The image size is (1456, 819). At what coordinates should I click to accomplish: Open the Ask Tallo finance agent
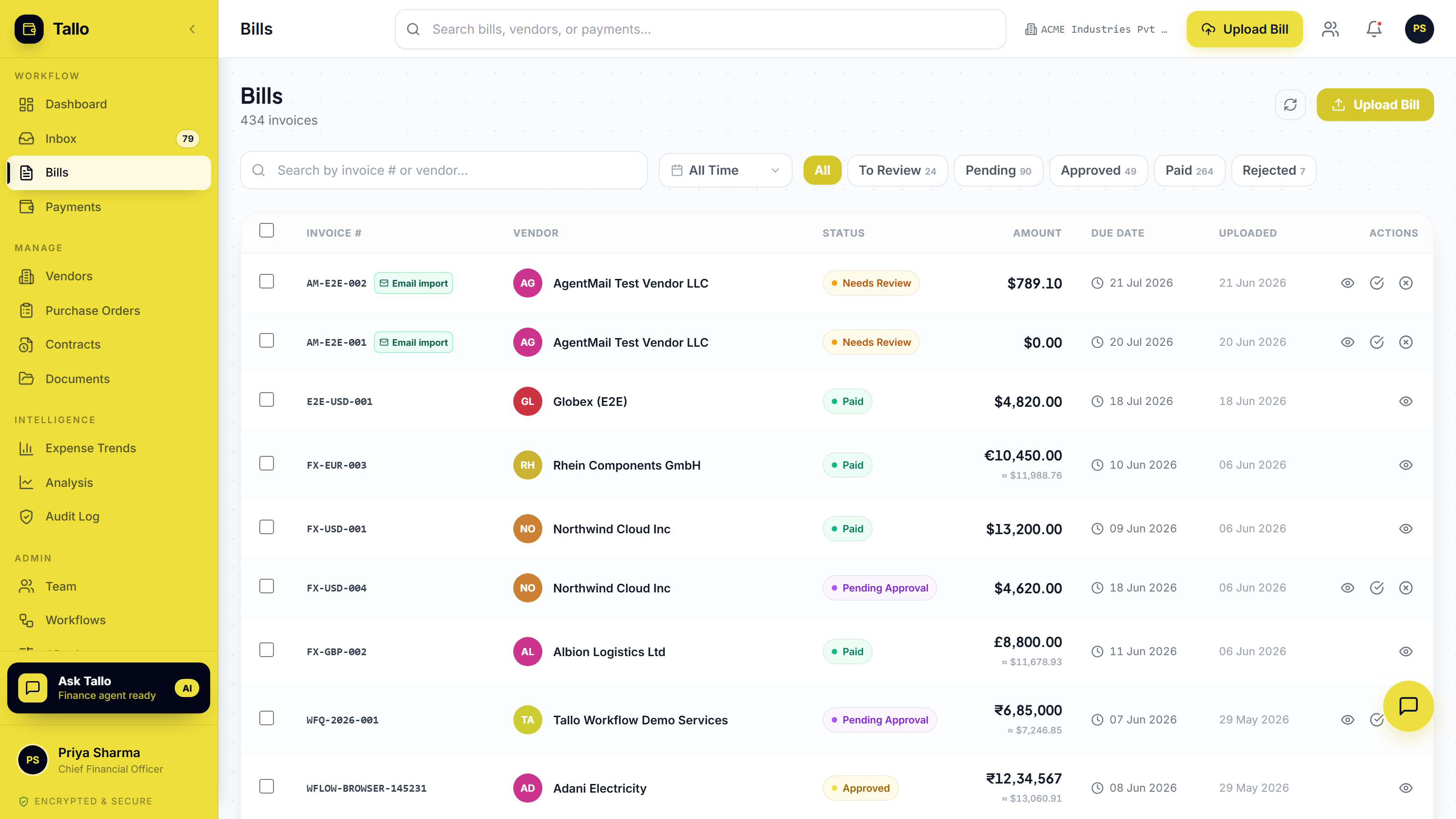[109, 688]
